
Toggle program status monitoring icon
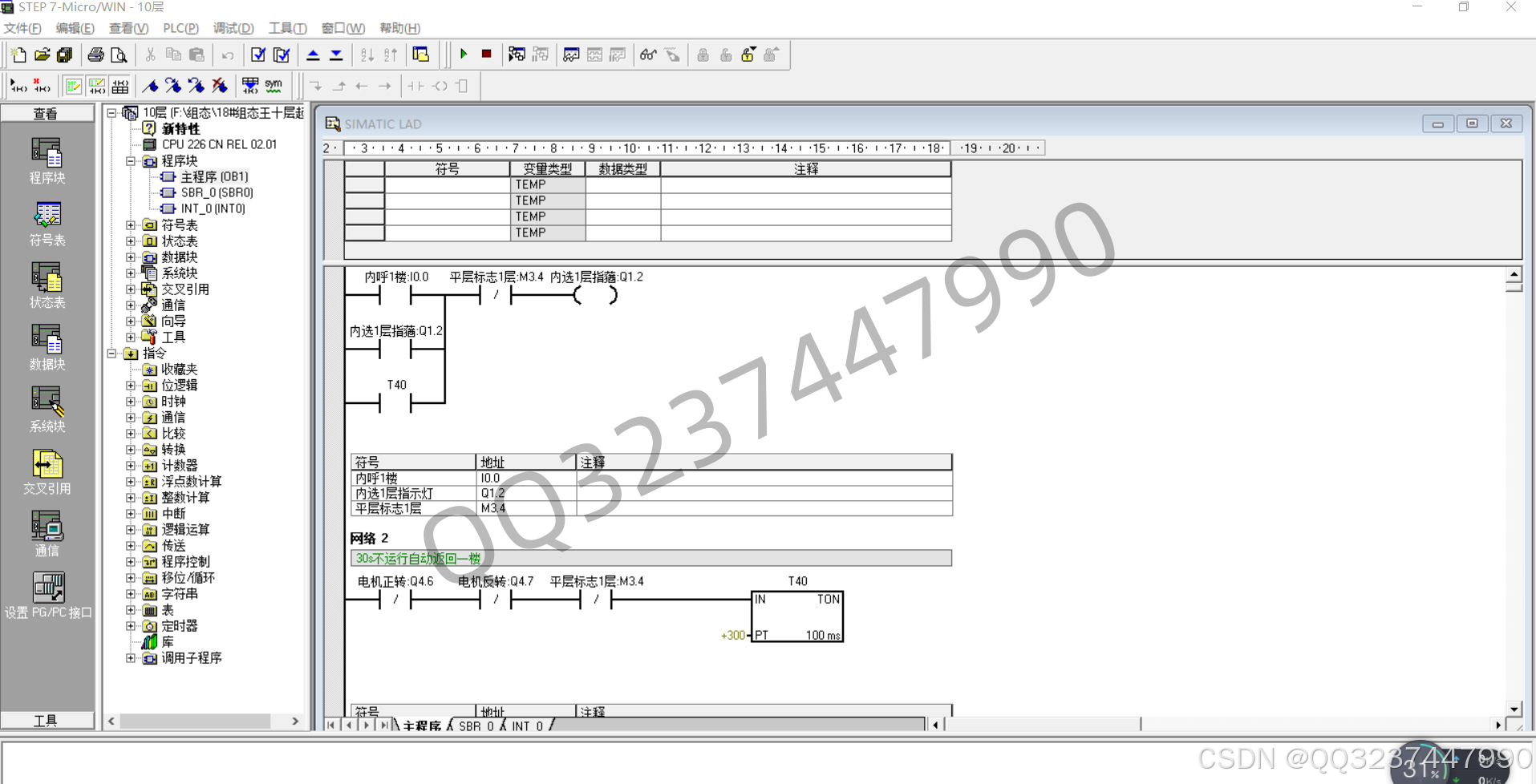(x=517, y=55)
